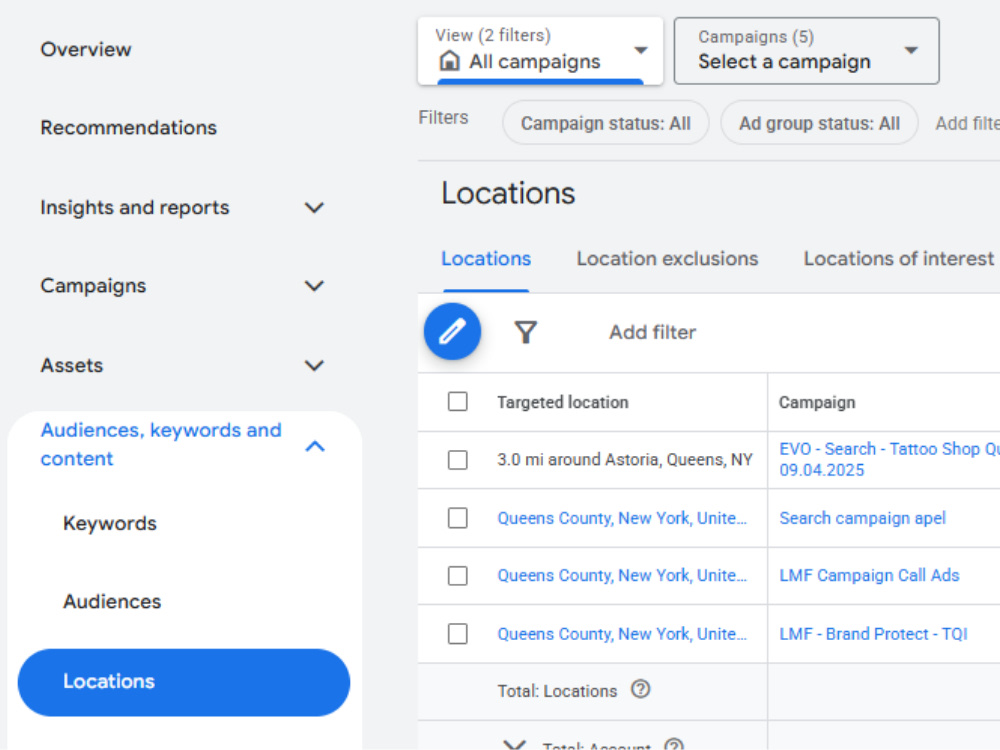Open the Select a campaign dropdown
This screenshot has width=1000, height=750.
pos(806,50)
